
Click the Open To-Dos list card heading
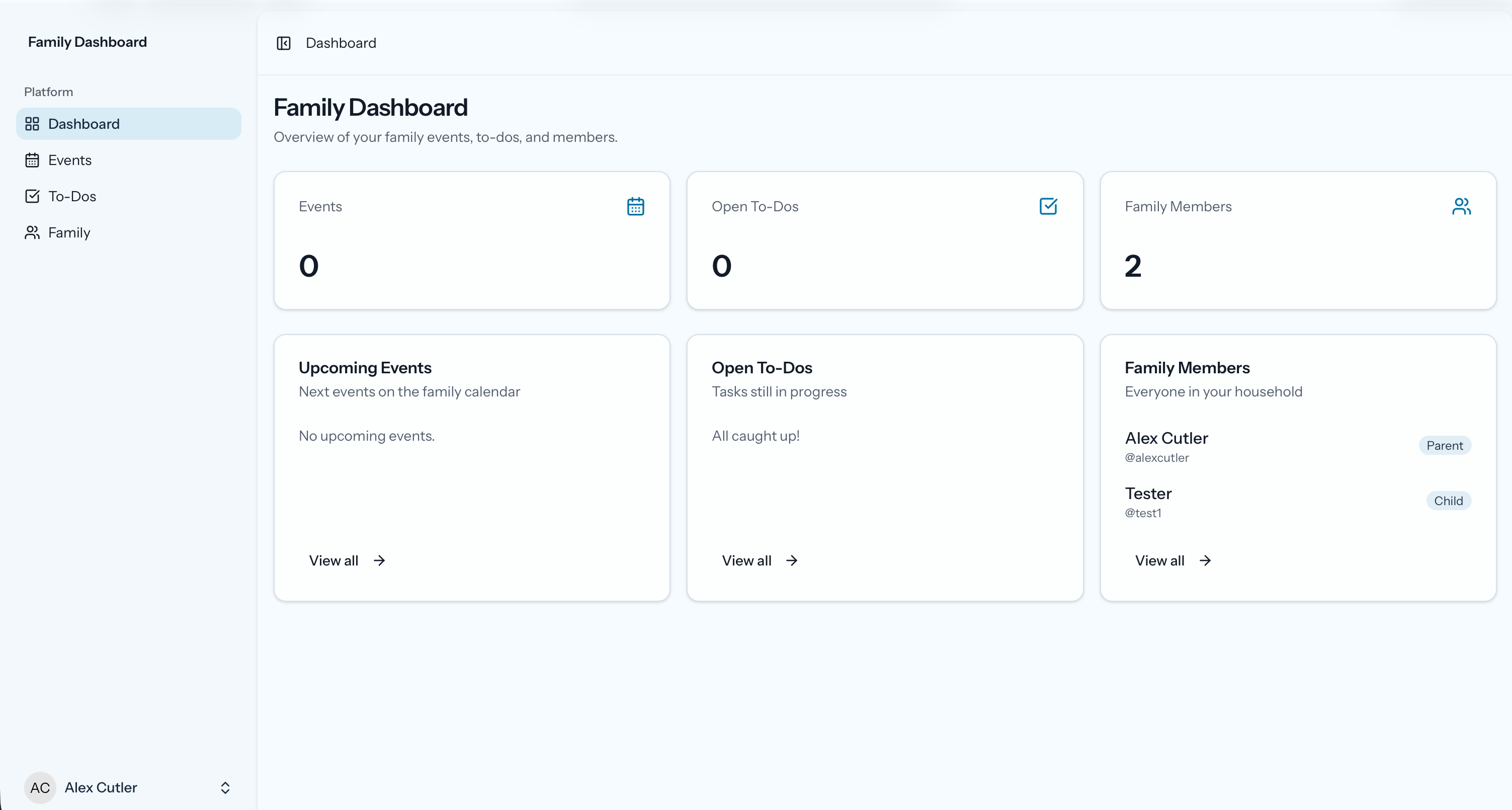click(x=762, y=367)
